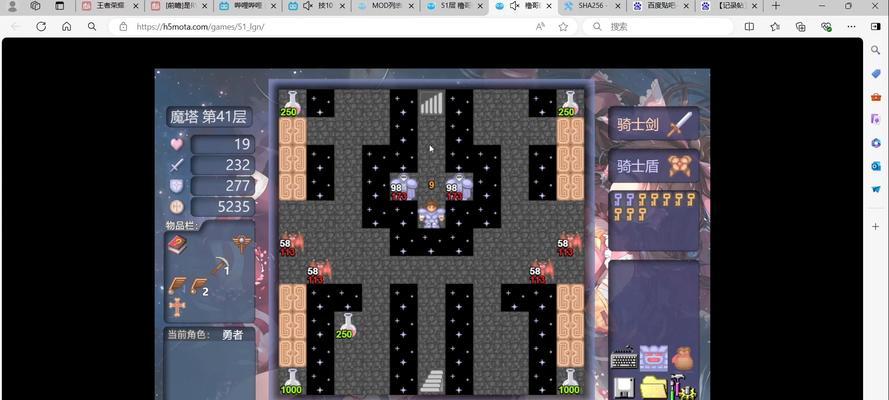Click the hero character on the map
Screen dimensions: 889x400
[x=431, y=214]
